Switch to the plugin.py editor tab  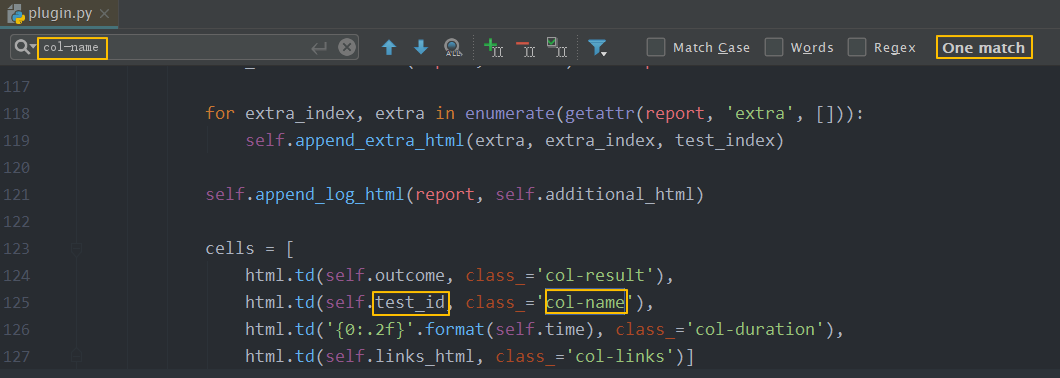58,14
